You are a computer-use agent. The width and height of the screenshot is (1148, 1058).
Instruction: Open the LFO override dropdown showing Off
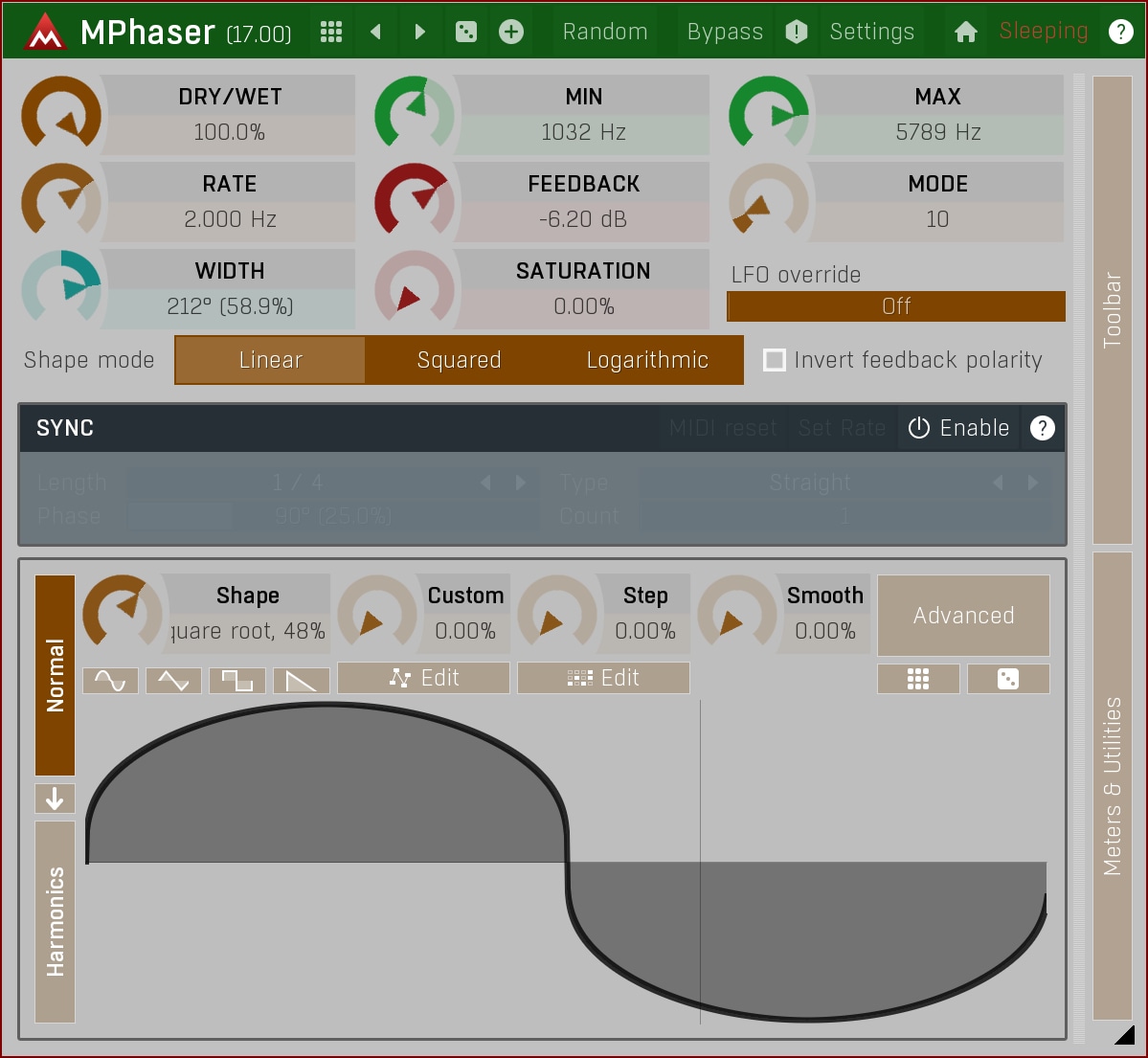[895, 306]
